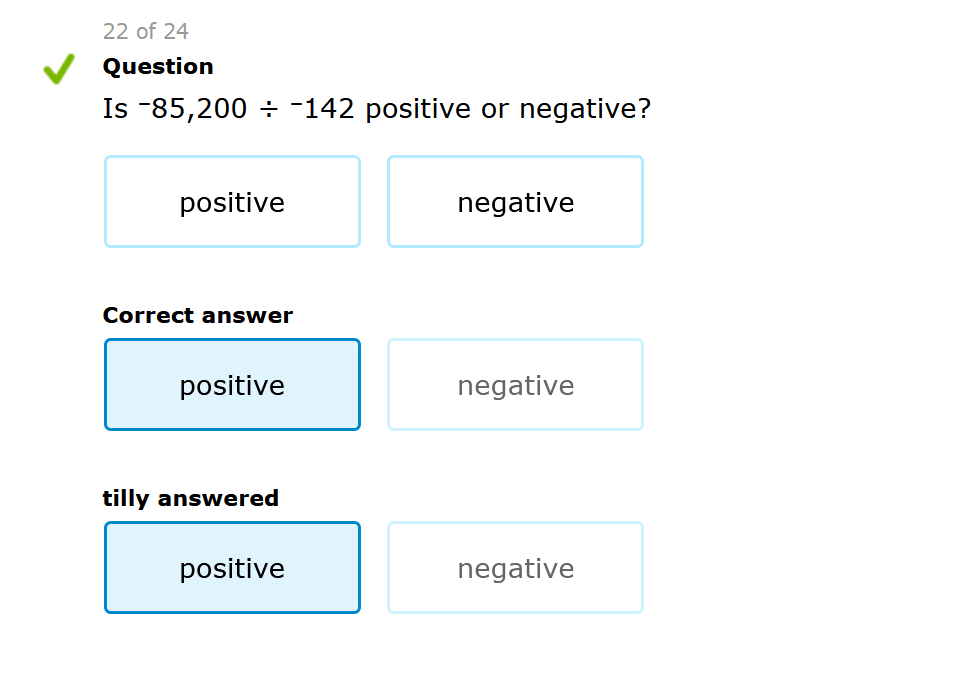This screenshot has width=954, height=683.
Task: Click greyed "negative" under tilly answered
Action: (x=515, y=568)
